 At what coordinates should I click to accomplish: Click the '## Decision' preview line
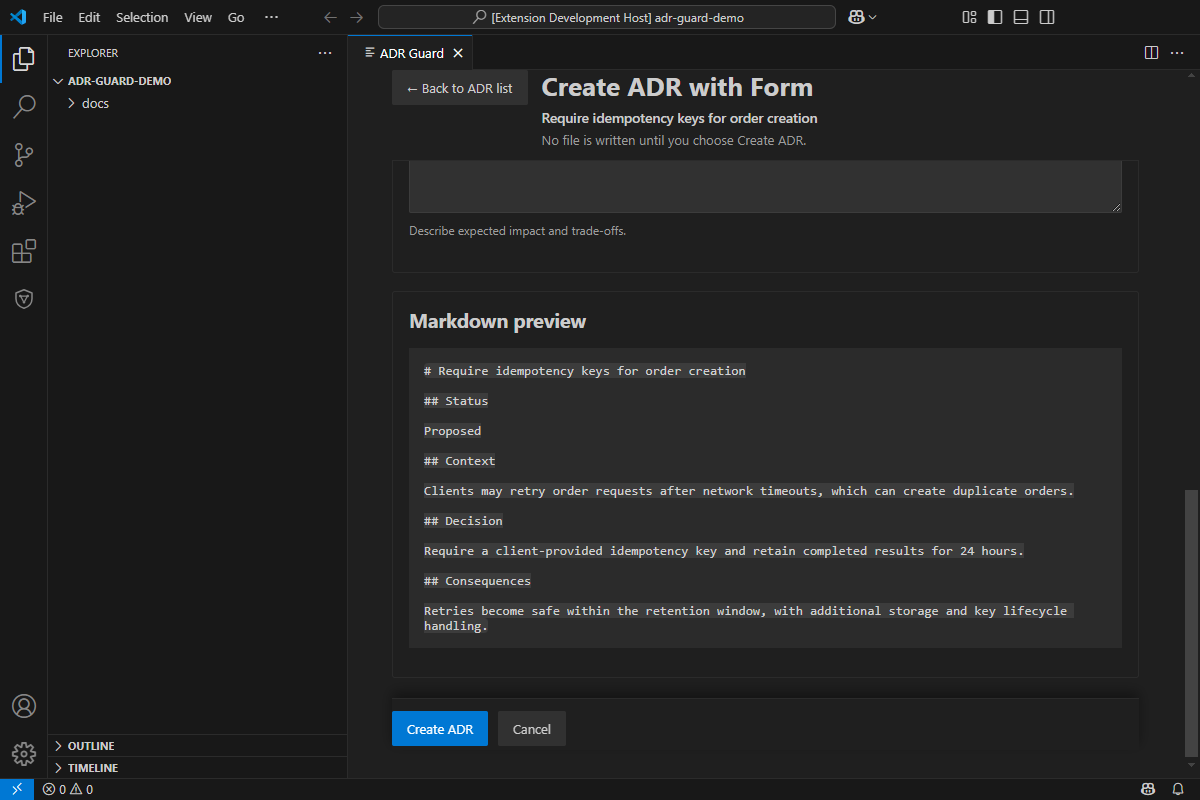(x=463, y=521)
